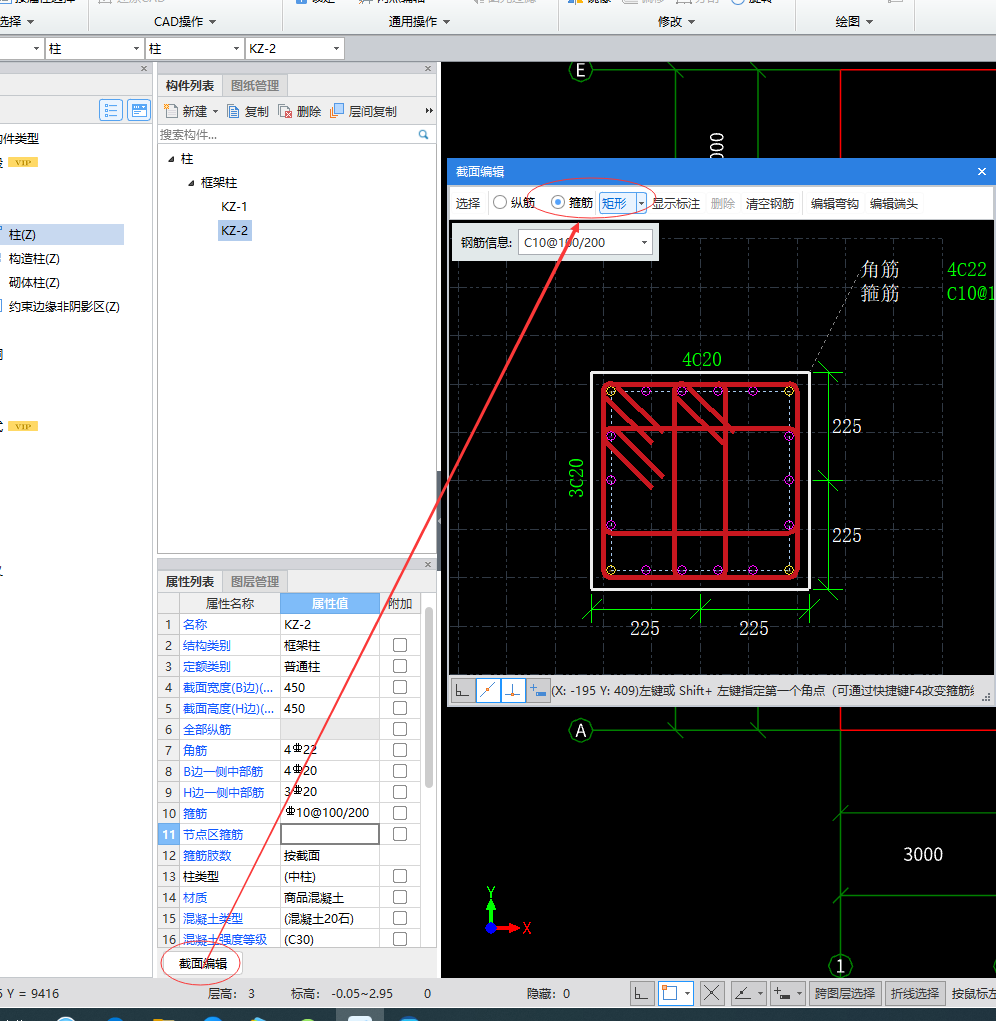Click 编辑端头 in section editor toolbar
This screenshot has height=1021, width=996.
894,203
